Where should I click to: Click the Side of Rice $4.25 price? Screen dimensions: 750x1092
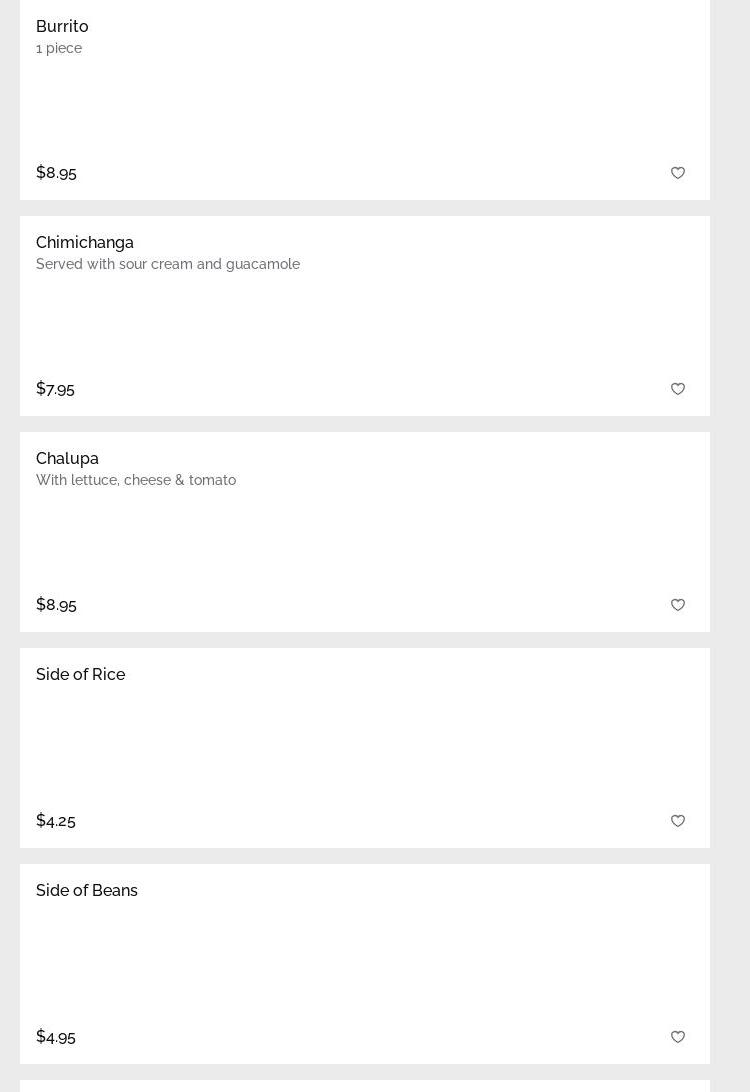56,820
